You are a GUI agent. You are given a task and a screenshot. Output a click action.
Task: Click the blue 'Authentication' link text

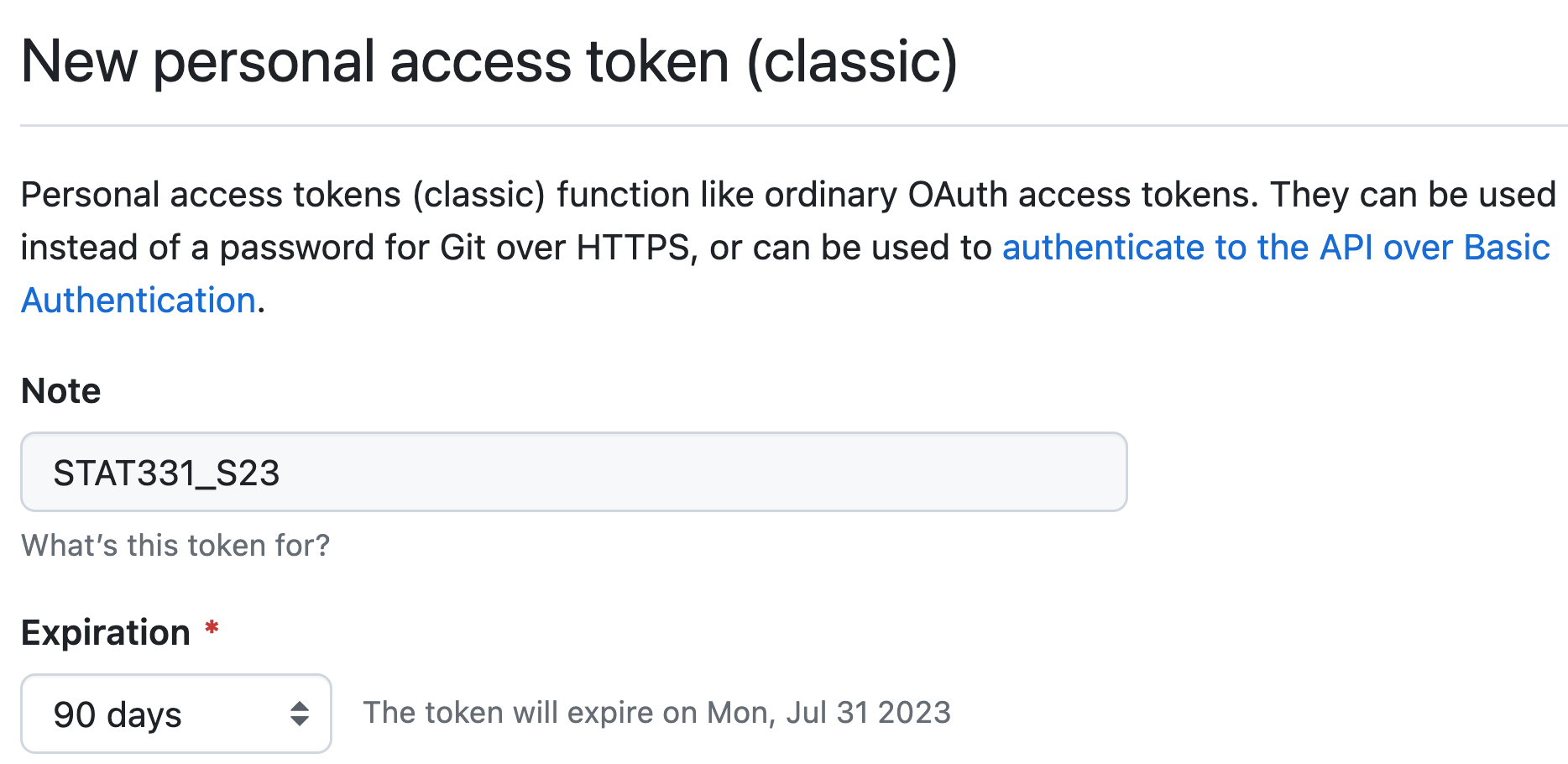tap(139, 301)
